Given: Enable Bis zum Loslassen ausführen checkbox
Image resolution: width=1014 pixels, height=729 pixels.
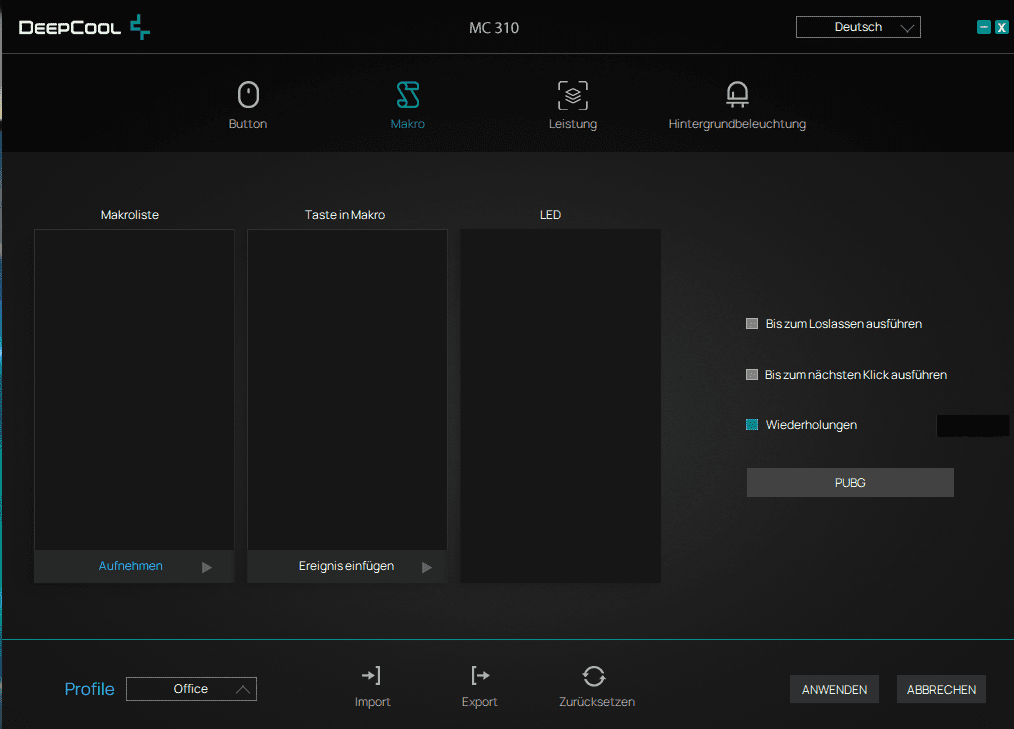Looking at the screenshot, I should click(751, 323).
